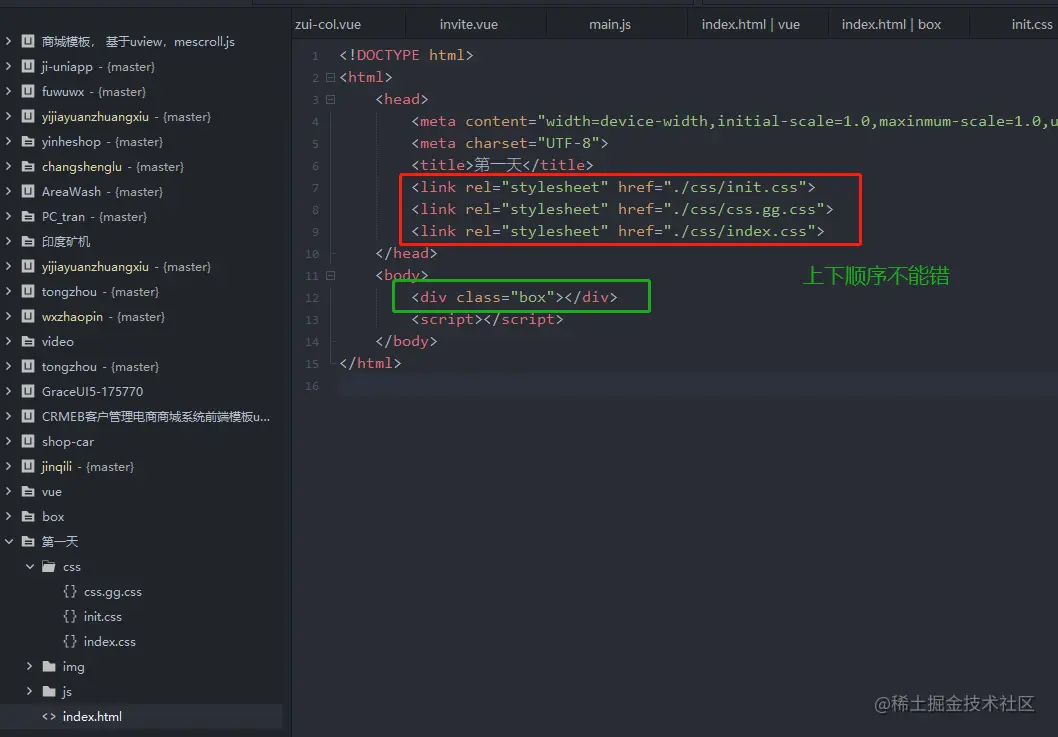Open the main.js tab

[x=610, y=25]
